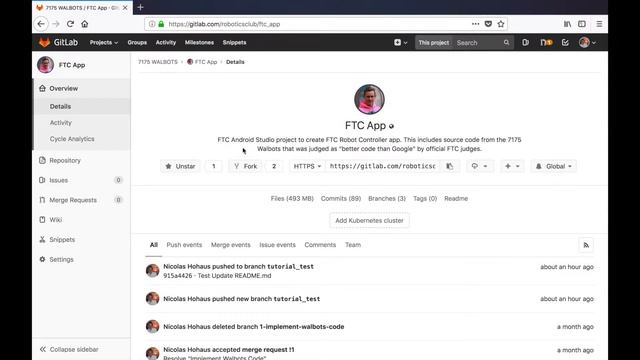Open commit 915a4426 link

click(178, 276)
